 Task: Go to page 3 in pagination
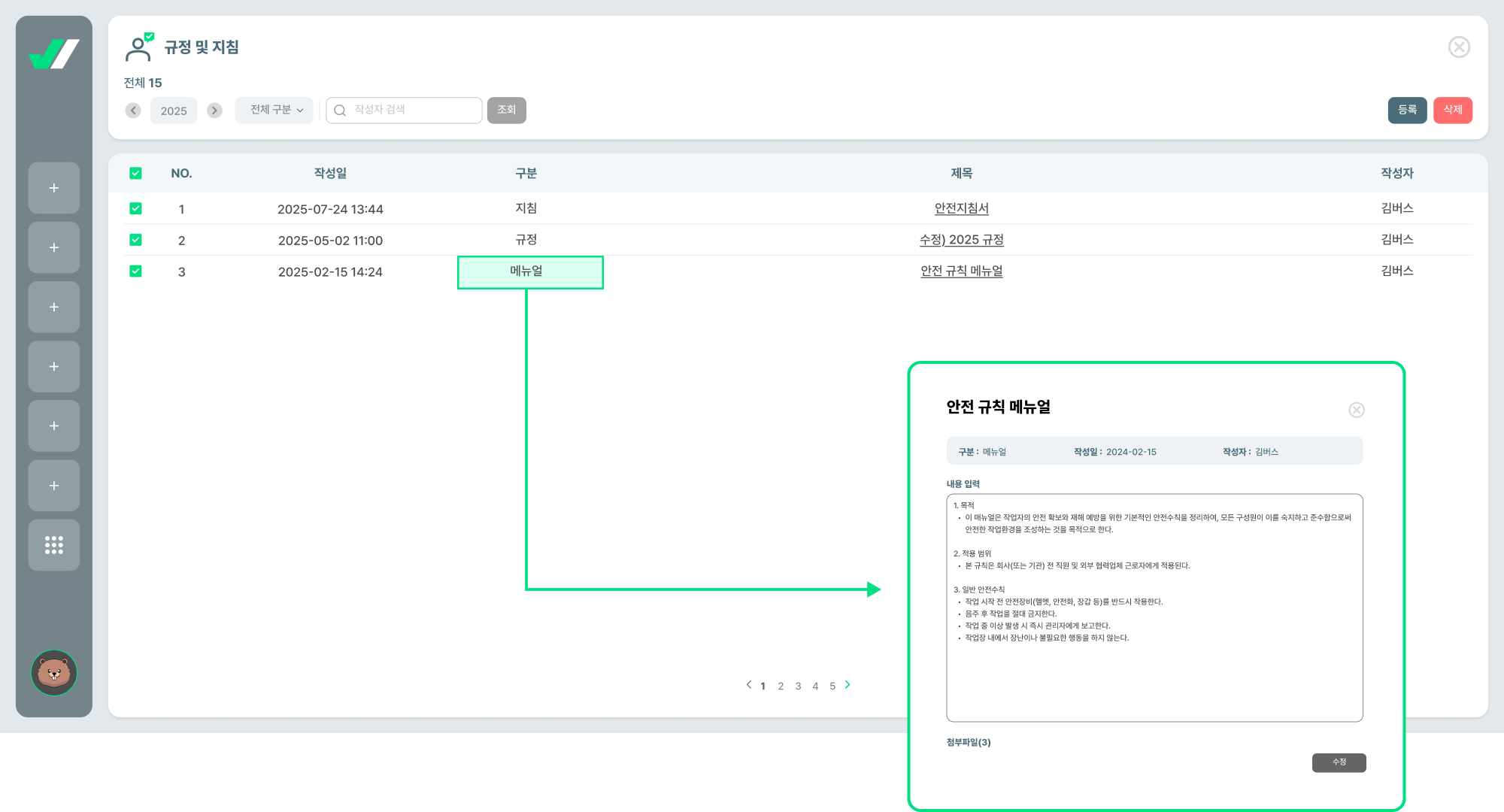(798, 686)
